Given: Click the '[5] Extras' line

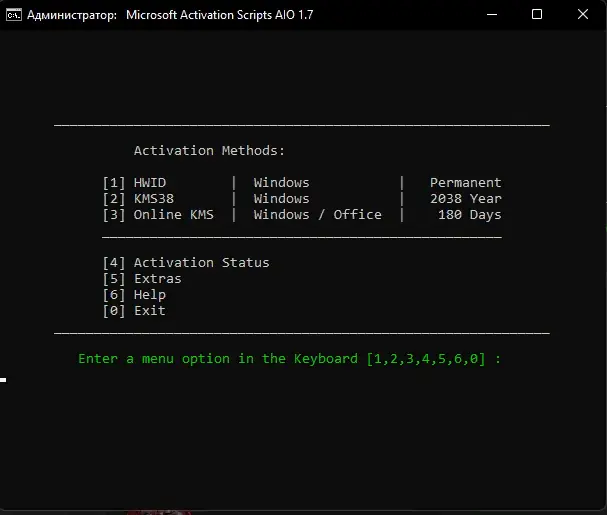Looking at the screenshot, I should pyautogui.click(x=142, y=279).
